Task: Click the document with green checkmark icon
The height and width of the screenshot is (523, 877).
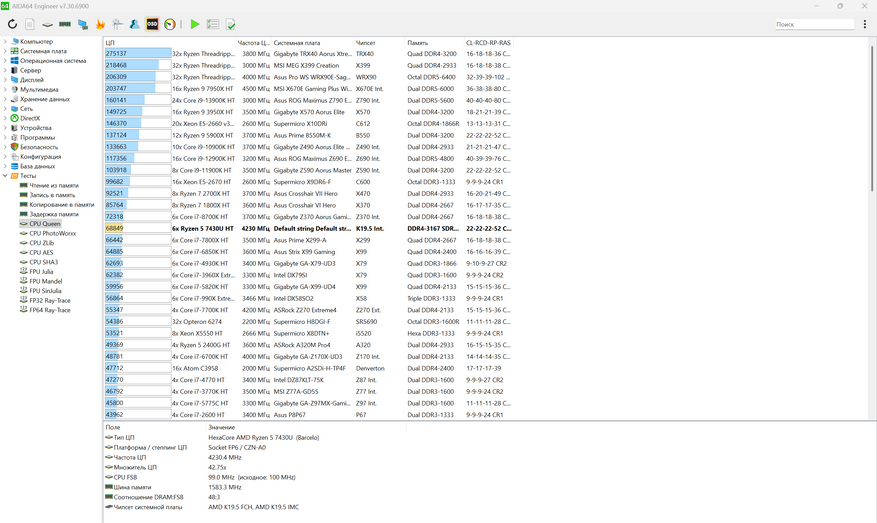Action: (x=230, y=24)
